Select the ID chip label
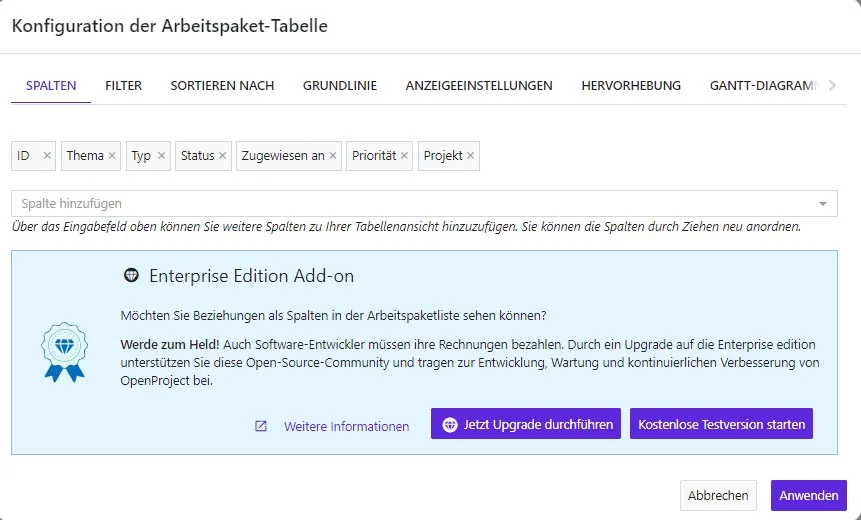Screen dimensions: 861x520 (23, 156)
